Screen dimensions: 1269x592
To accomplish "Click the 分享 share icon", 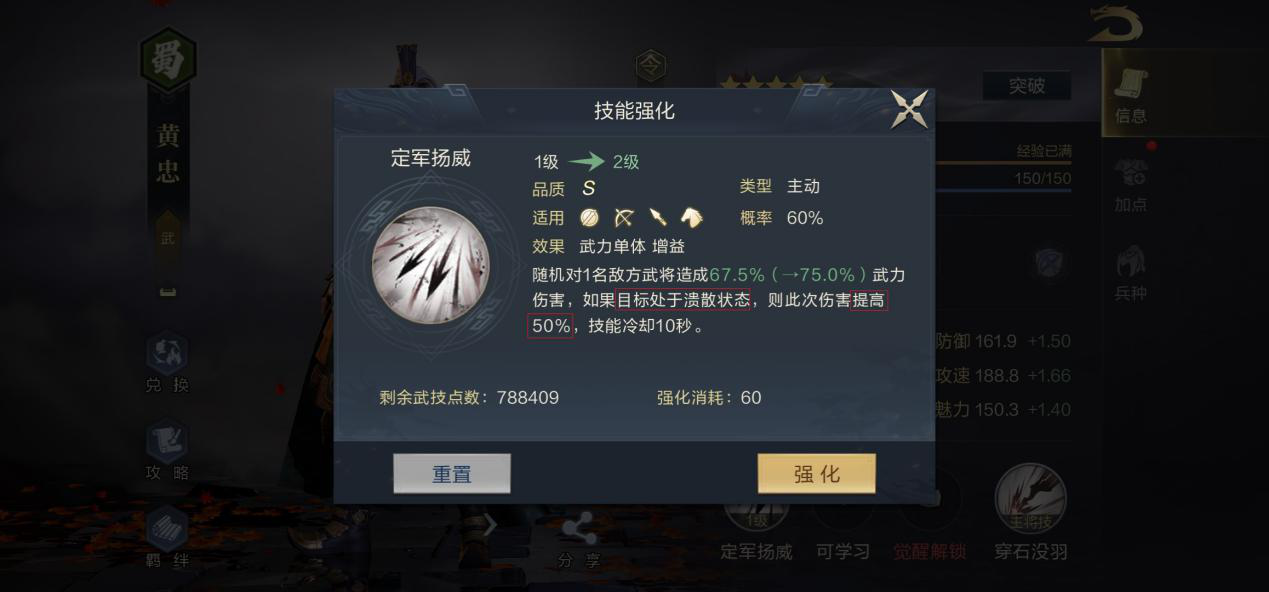I will 580,541.
